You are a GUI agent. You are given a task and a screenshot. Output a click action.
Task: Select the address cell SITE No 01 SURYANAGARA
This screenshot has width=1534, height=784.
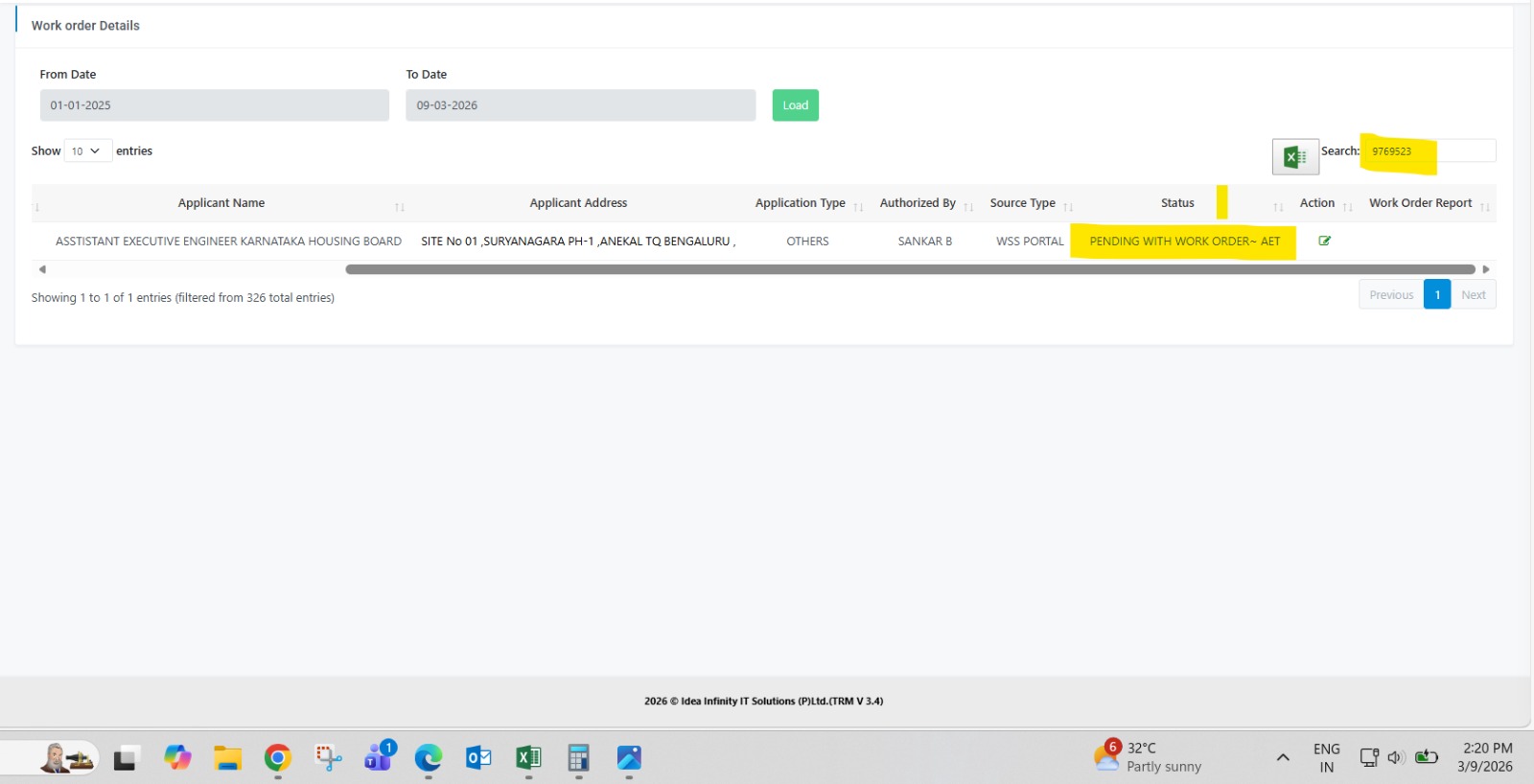click(578, 242)
